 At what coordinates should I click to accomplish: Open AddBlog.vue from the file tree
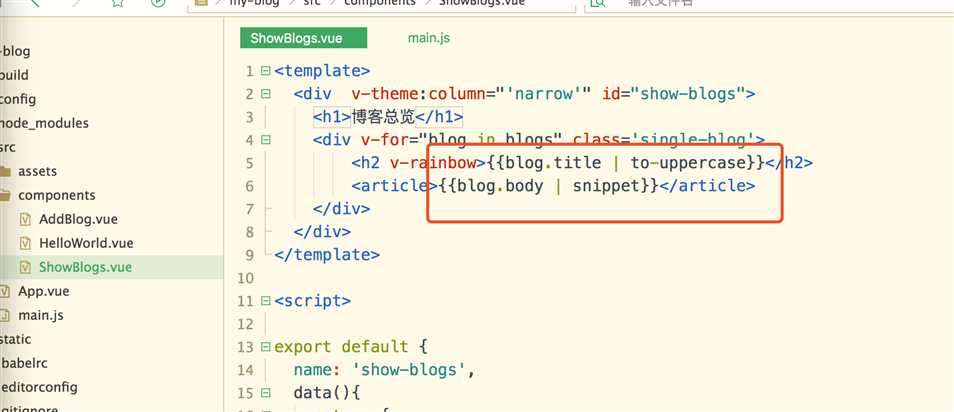pos(78,220)
